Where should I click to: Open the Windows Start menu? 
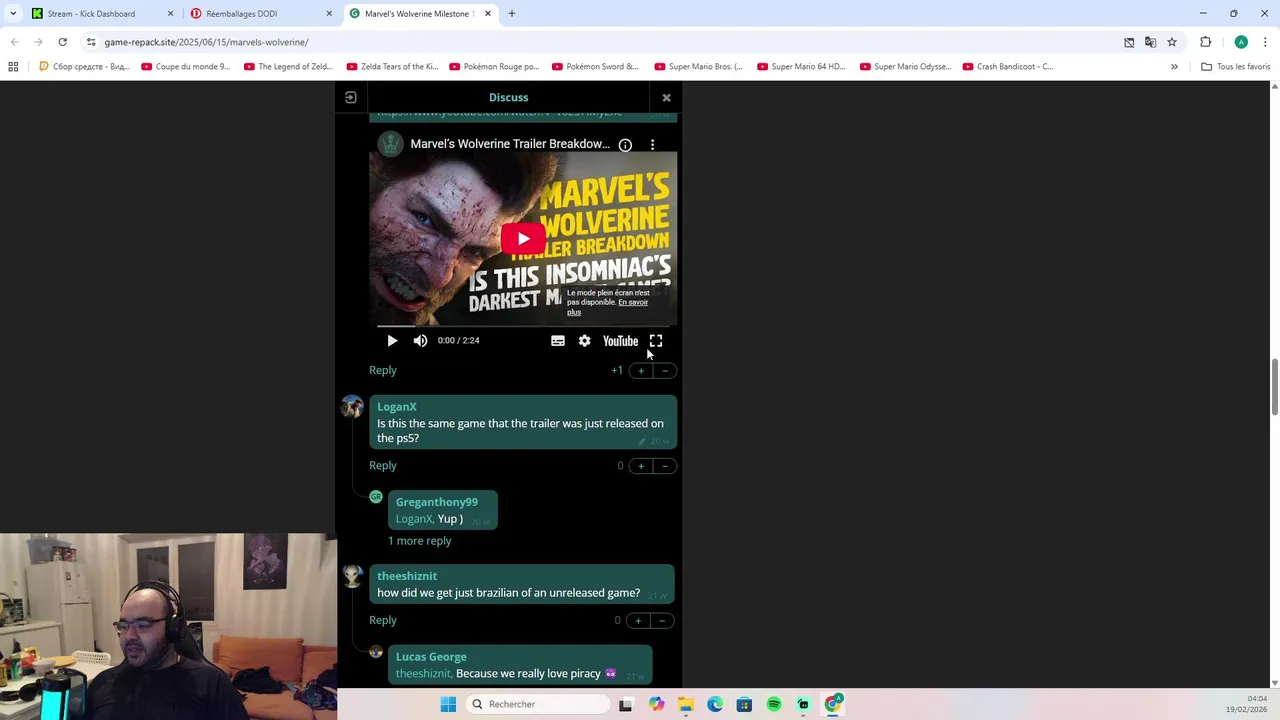tap(448, 704)
